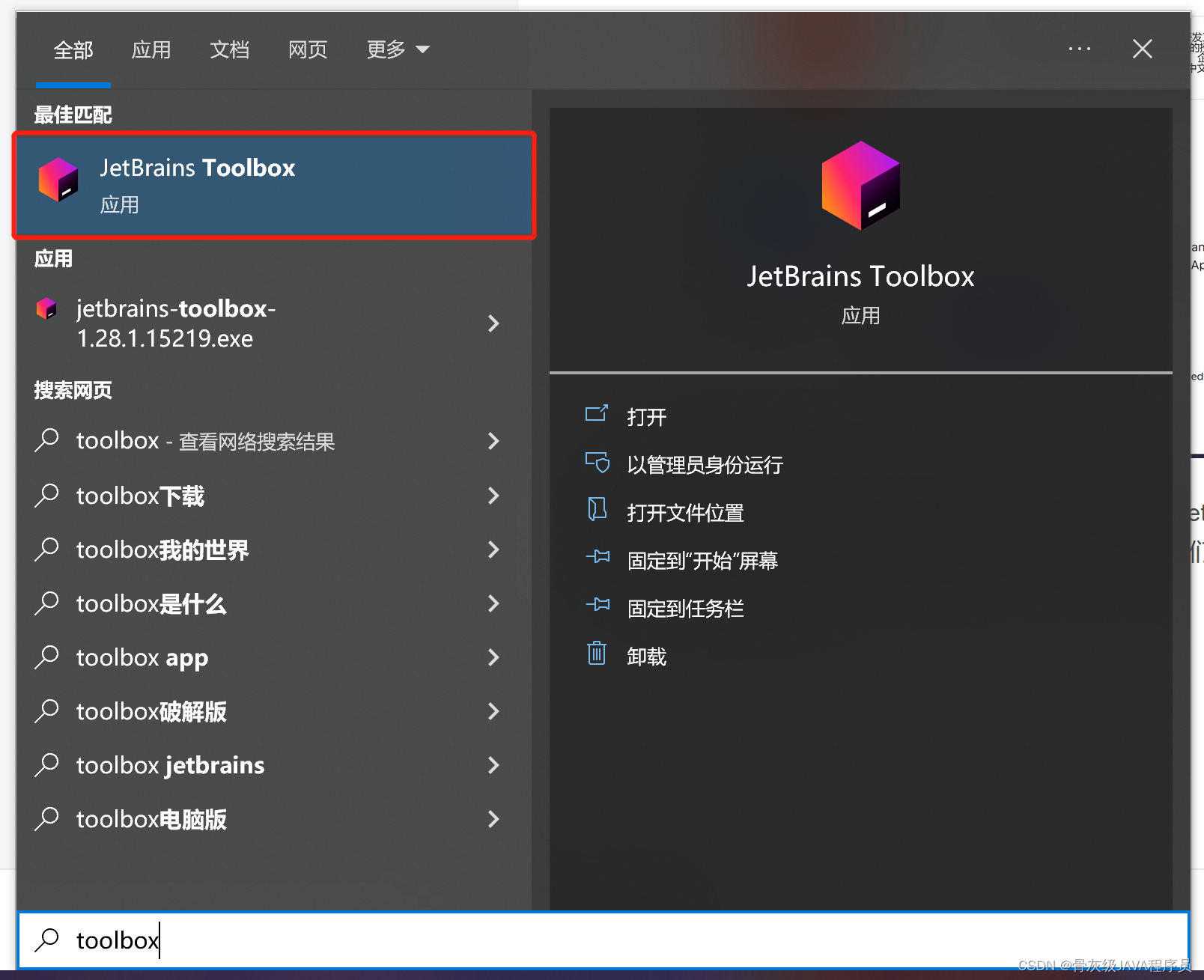Image resolution: width=1204 pixels, height=980 pixels.
Task: Select the toolbox是什么 suggestion text
Action: click(x=151, y=603)
